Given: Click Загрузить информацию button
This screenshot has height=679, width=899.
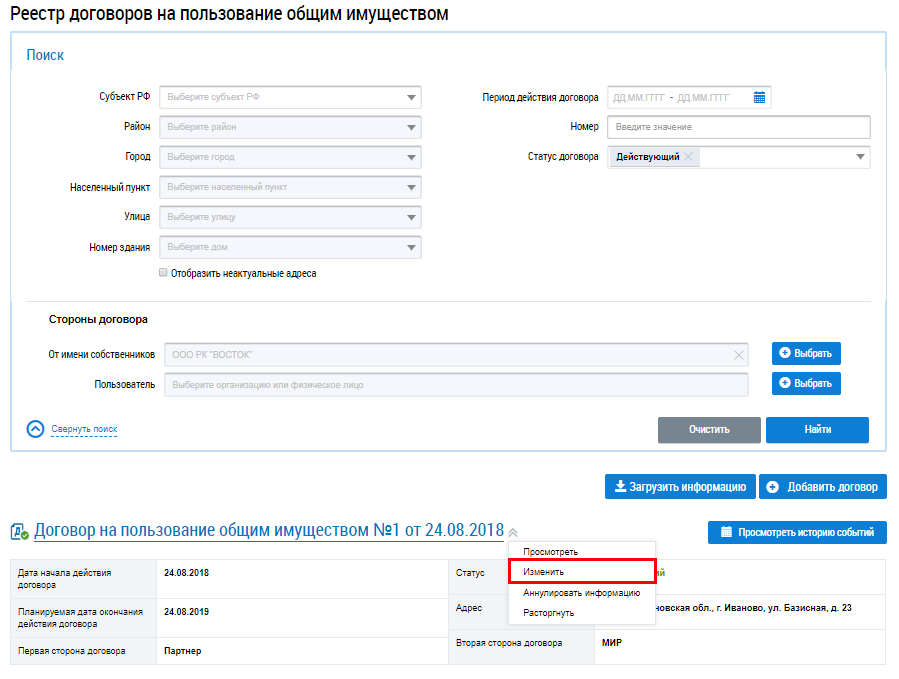Looking at the screenshot, I should pyautogui.click(x=680, y=487).
